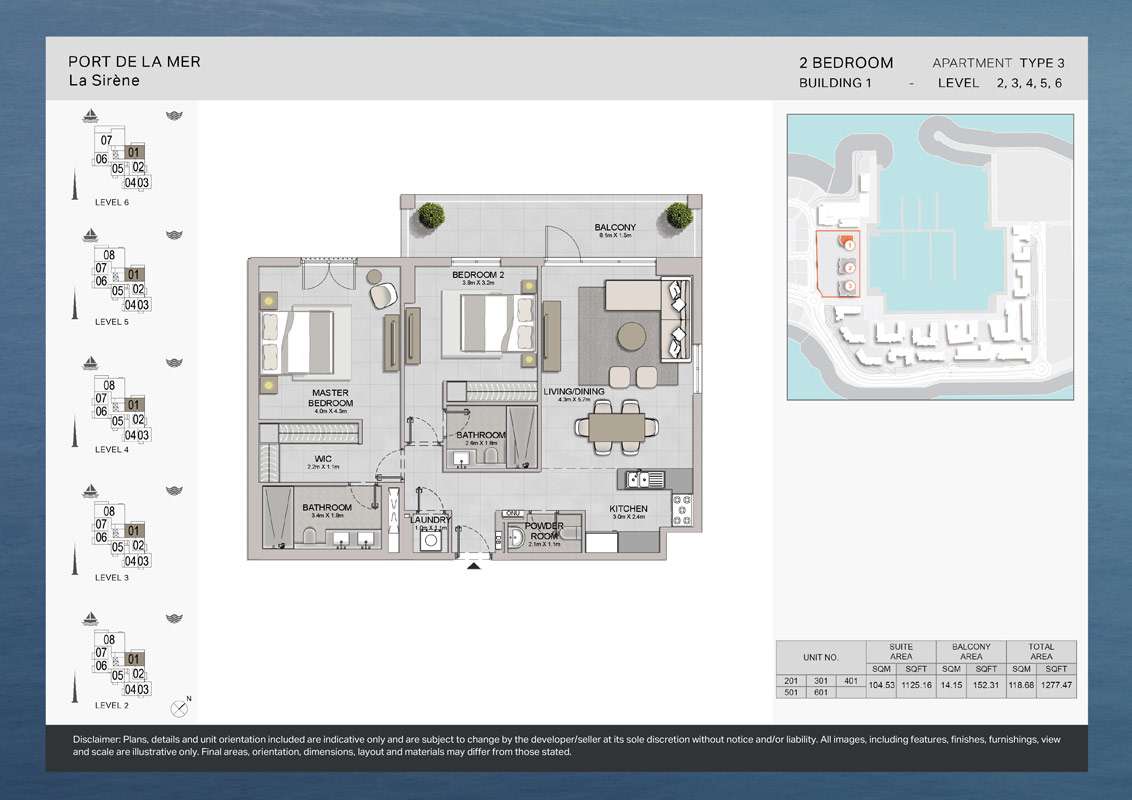Click the Port de la Mer title
The image size is (1132, 800).
tap(134, 61)
